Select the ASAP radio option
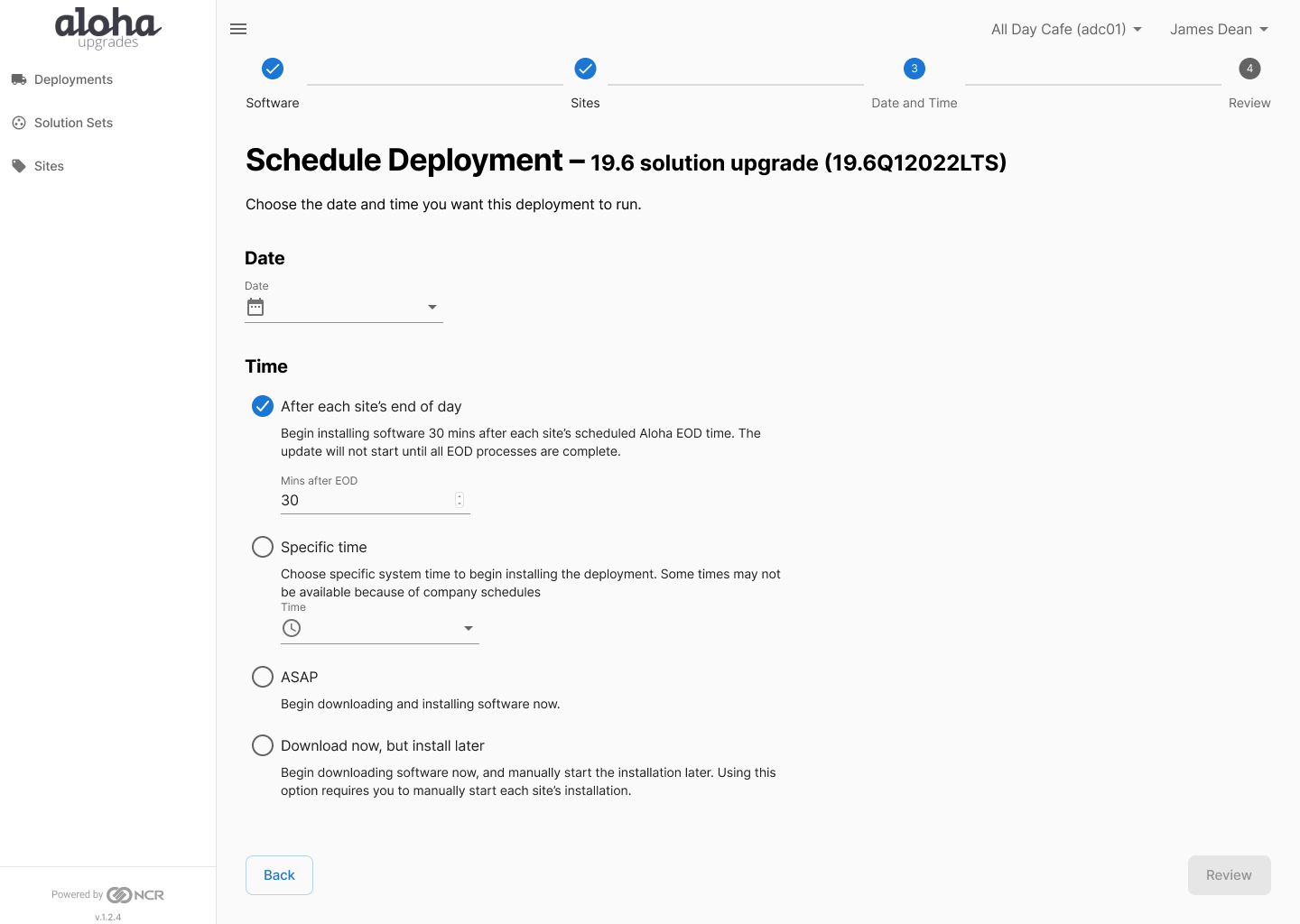 (x=263, y=677)
